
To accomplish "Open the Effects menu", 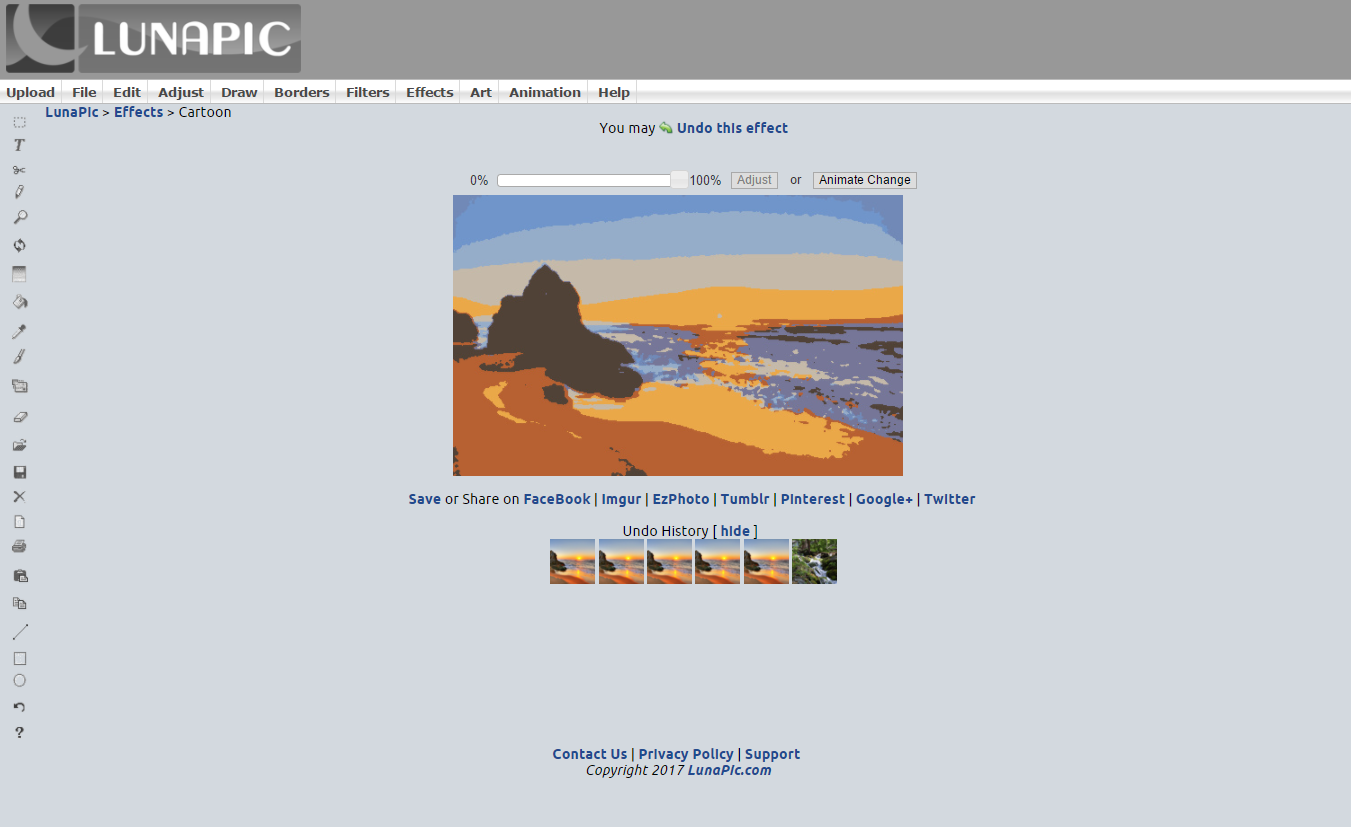I will (429, 92).
